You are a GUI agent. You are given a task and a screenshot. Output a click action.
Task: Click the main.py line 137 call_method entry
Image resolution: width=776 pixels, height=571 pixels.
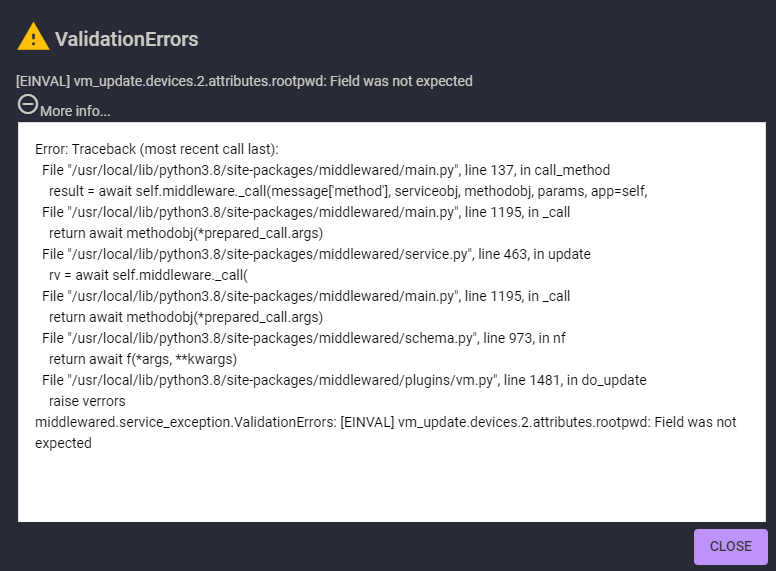[325, 170]
